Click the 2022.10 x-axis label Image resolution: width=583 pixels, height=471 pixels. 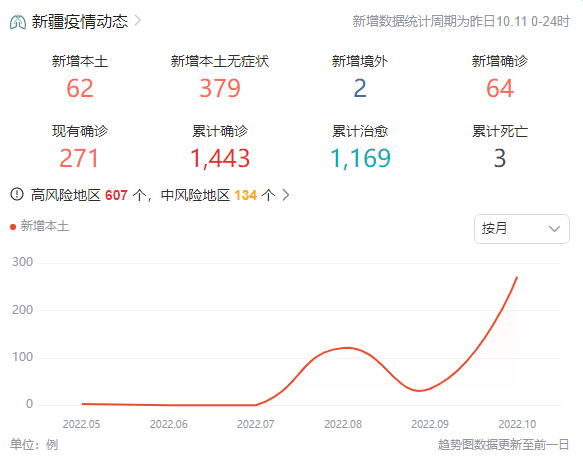517,424
